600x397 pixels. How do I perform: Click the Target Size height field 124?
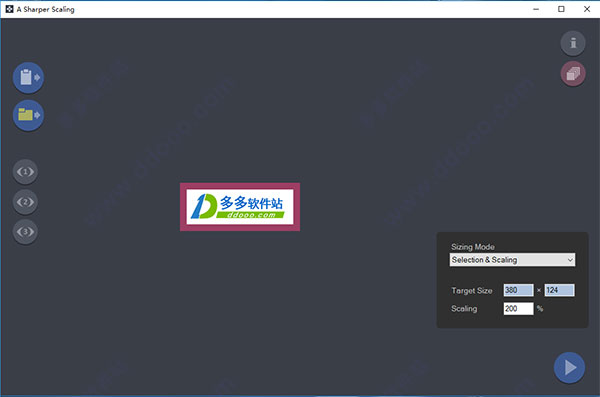click(x=559, y=290)
